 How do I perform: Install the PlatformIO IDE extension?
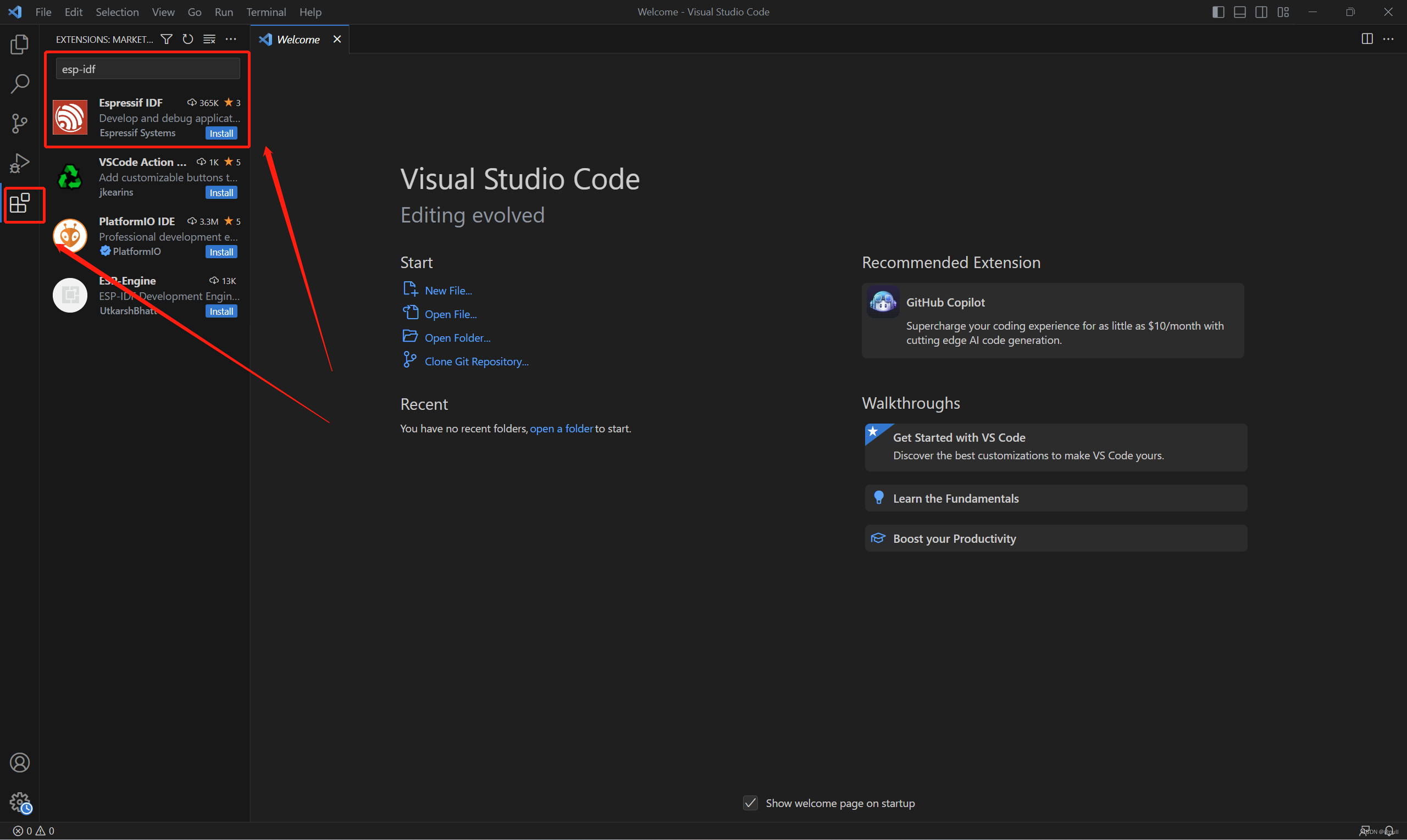click(221, 253)
